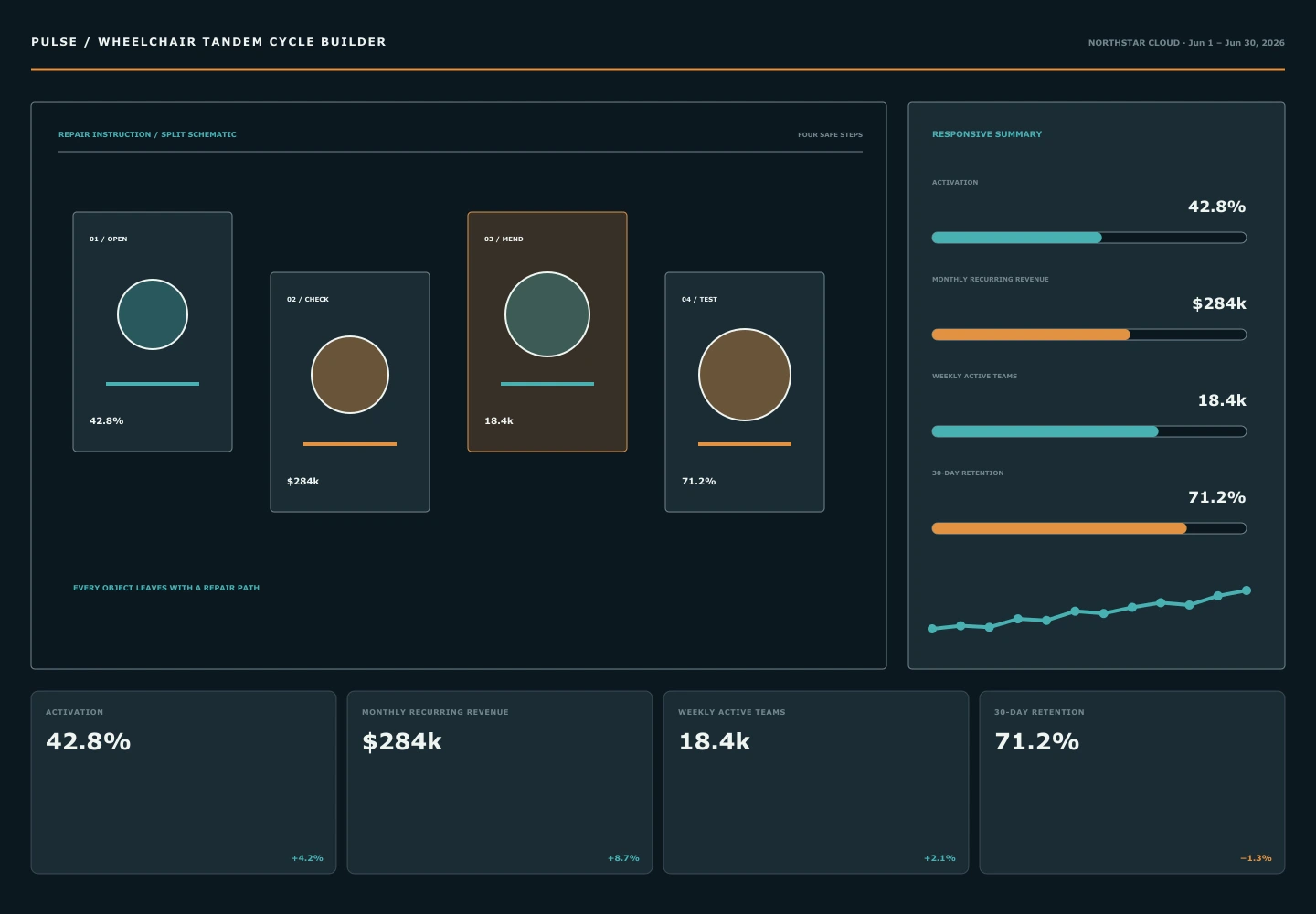
Task: Click the "+8.7%" change value
Action: pyautogui.click(x=623, y=858)
